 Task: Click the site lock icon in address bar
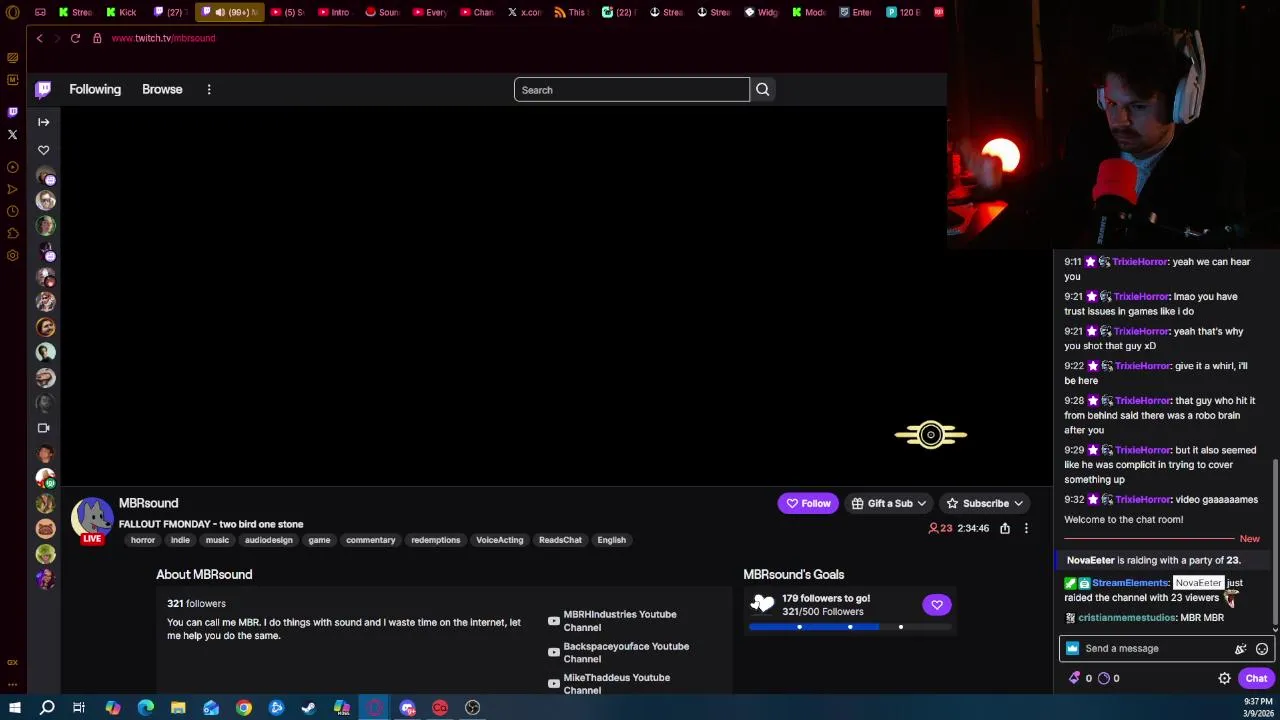pos(97,38)
